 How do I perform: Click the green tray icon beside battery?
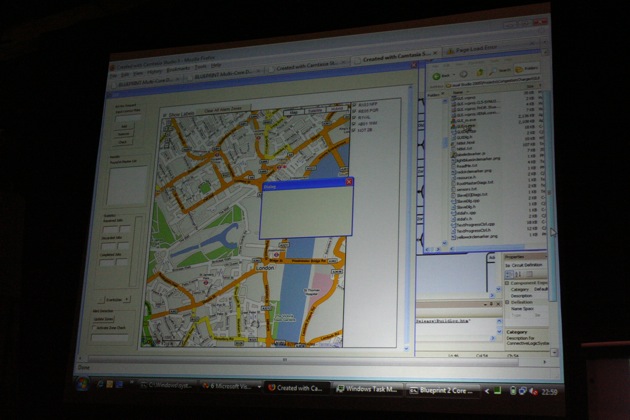pyautogui.click(x=497, y=390)
